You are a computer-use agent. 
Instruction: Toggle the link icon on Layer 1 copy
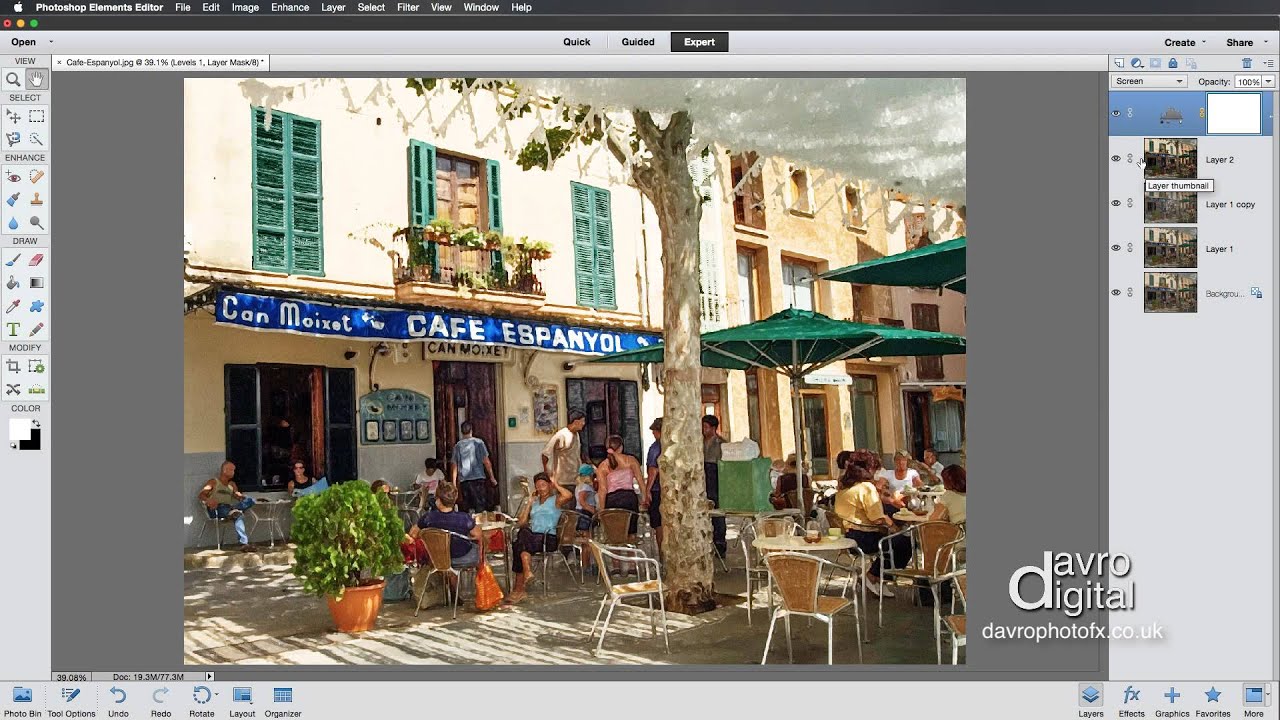(x=1130, y=203)
